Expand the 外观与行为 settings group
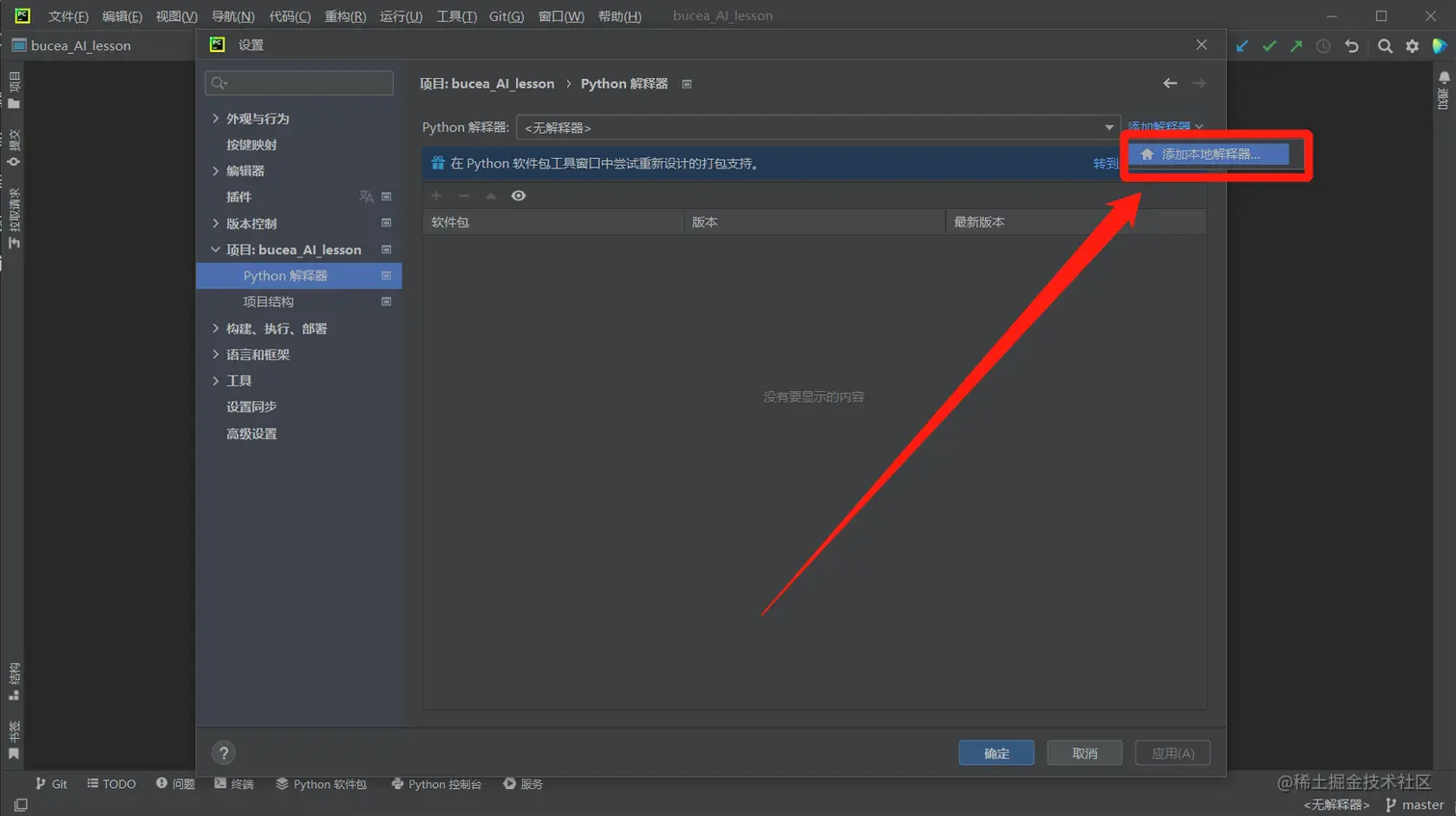 (x=216, y=118)
